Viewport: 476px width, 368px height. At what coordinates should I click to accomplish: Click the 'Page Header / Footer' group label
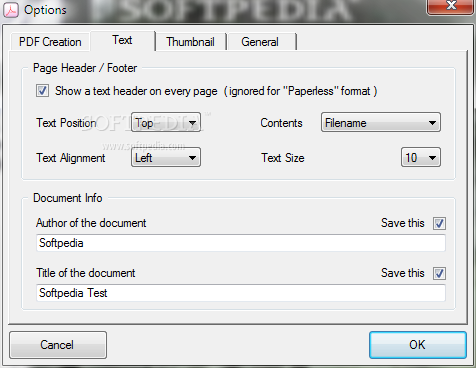[85, 68]
